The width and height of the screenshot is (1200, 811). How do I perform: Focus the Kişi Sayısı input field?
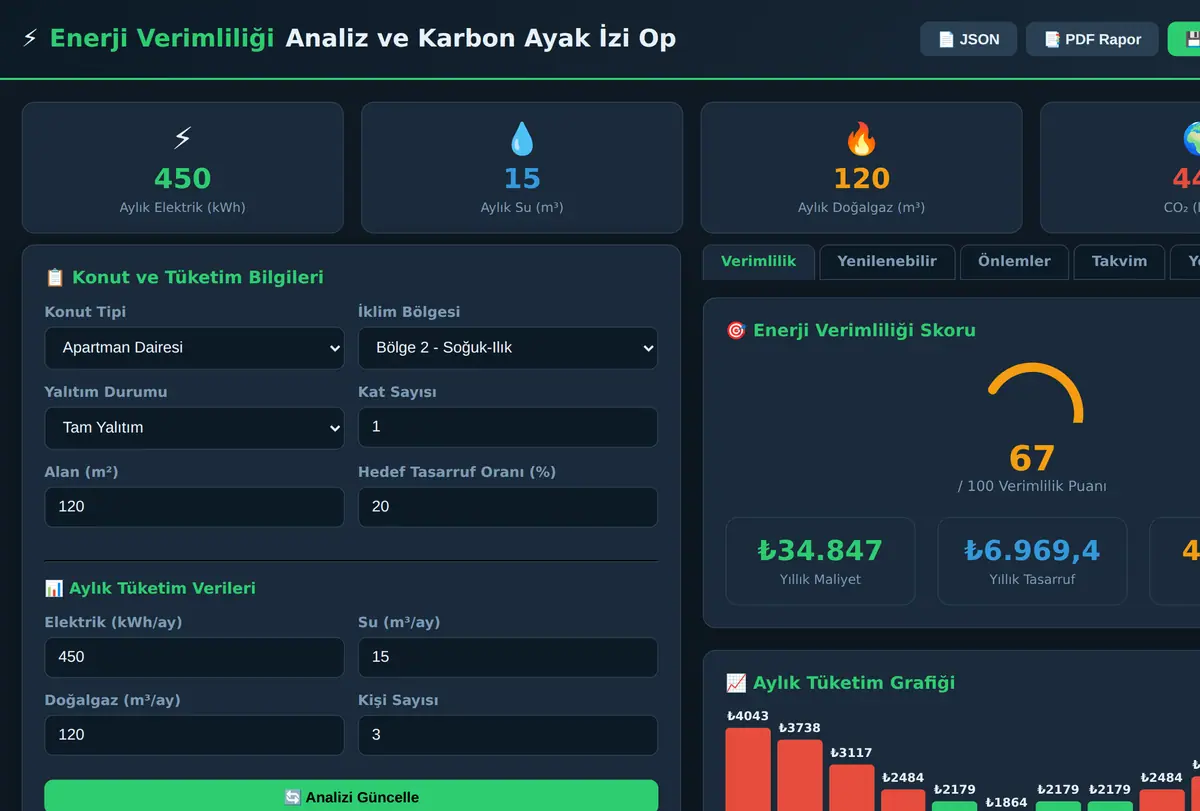click(508, 735)
